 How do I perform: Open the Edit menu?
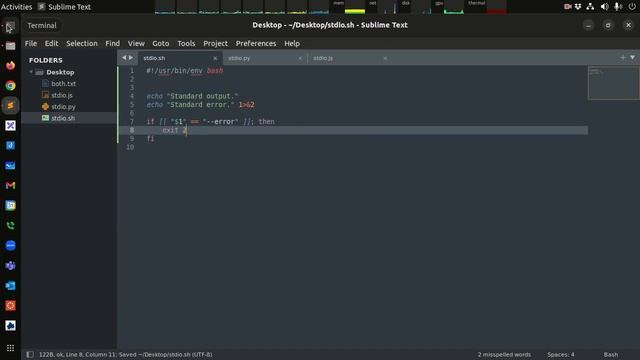click(51, 43)
